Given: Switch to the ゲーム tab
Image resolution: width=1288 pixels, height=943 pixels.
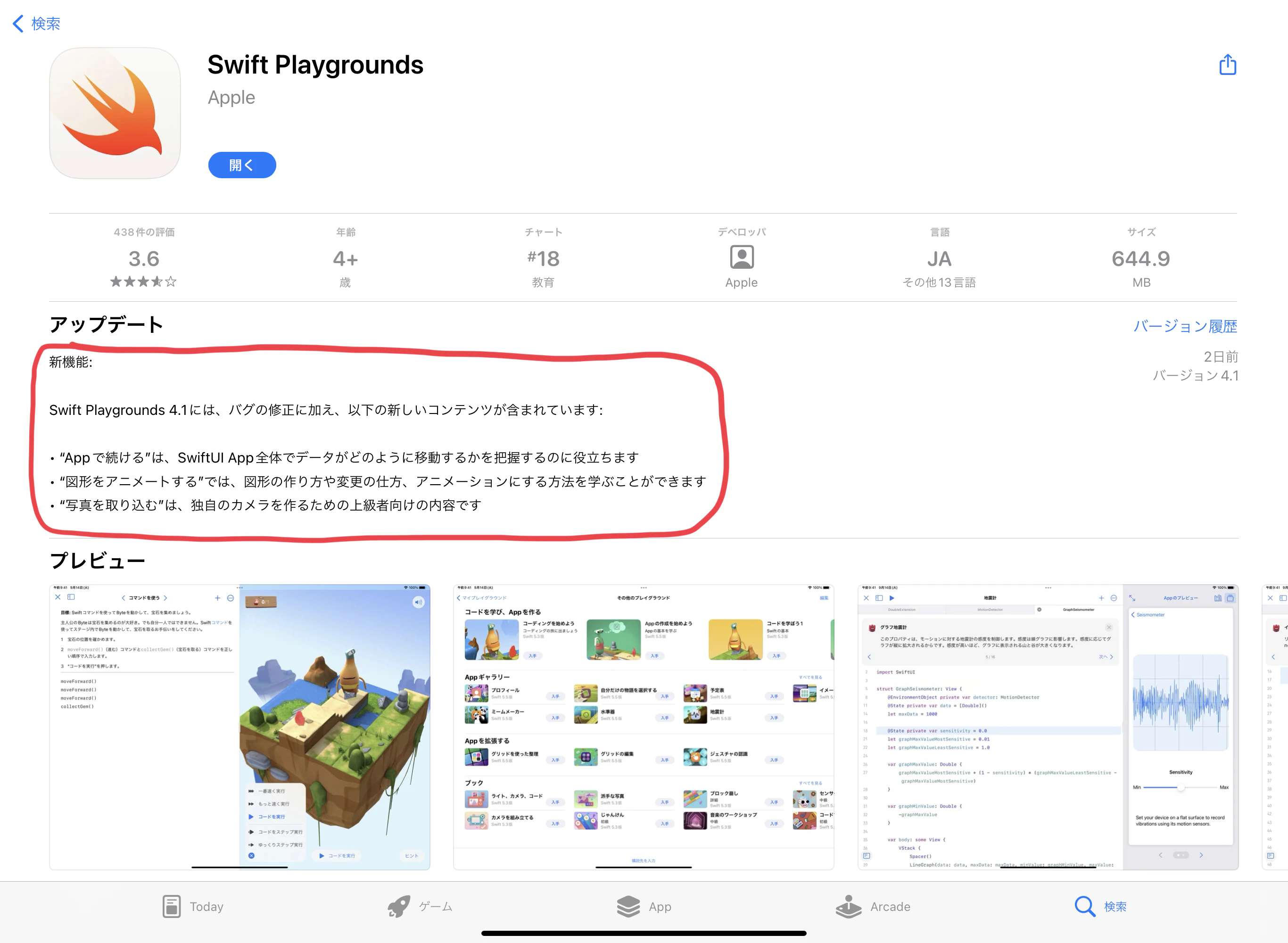Looking at the screenshot, I should 420,907.
